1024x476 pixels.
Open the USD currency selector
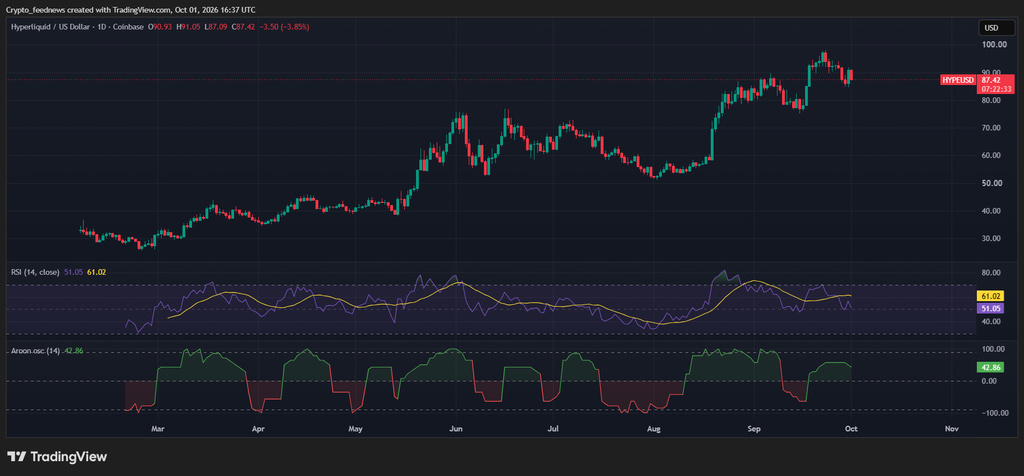click(x=991, y=27)
